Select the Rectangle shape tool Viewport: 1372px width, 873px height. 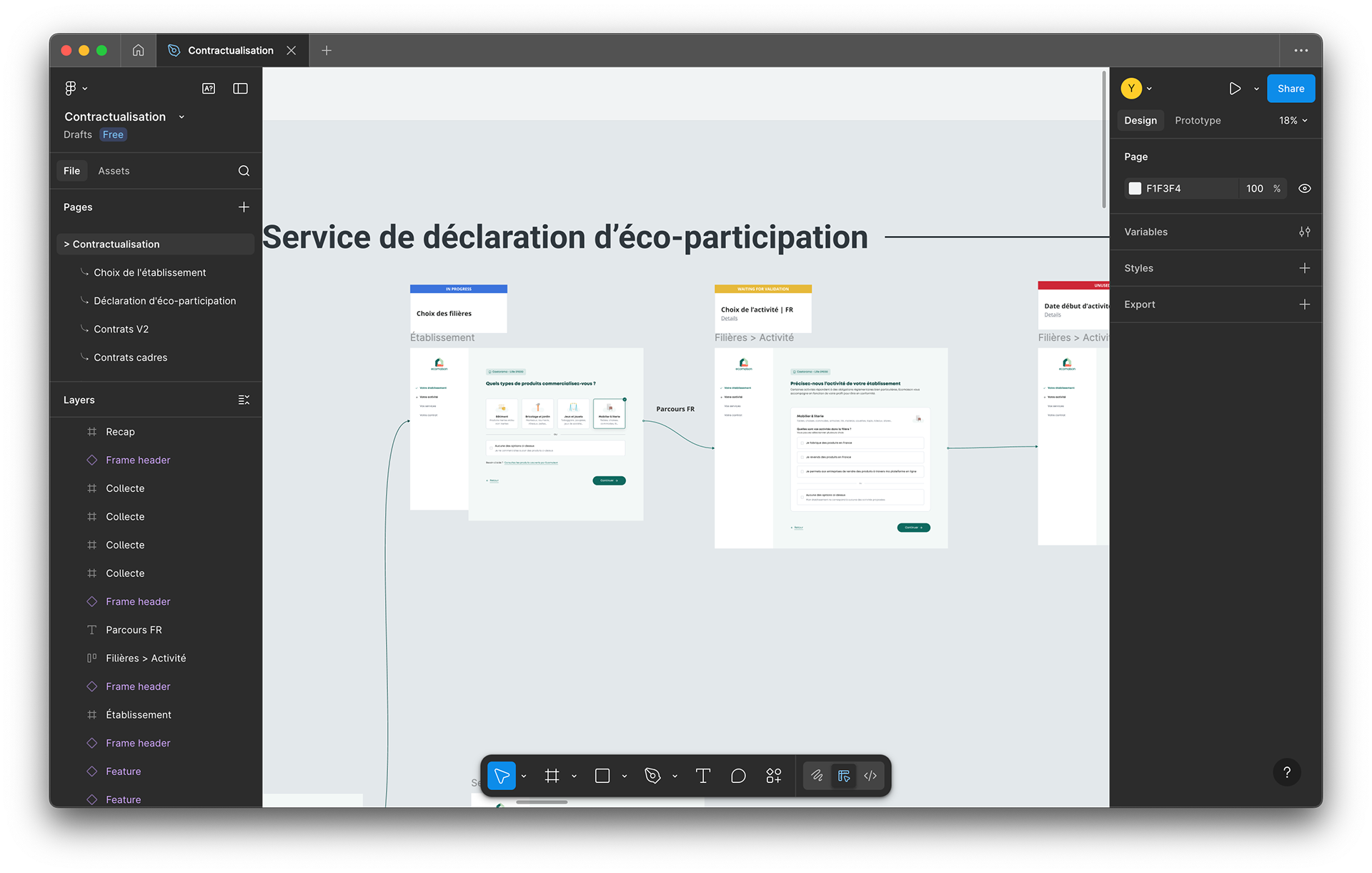(602, 776)
